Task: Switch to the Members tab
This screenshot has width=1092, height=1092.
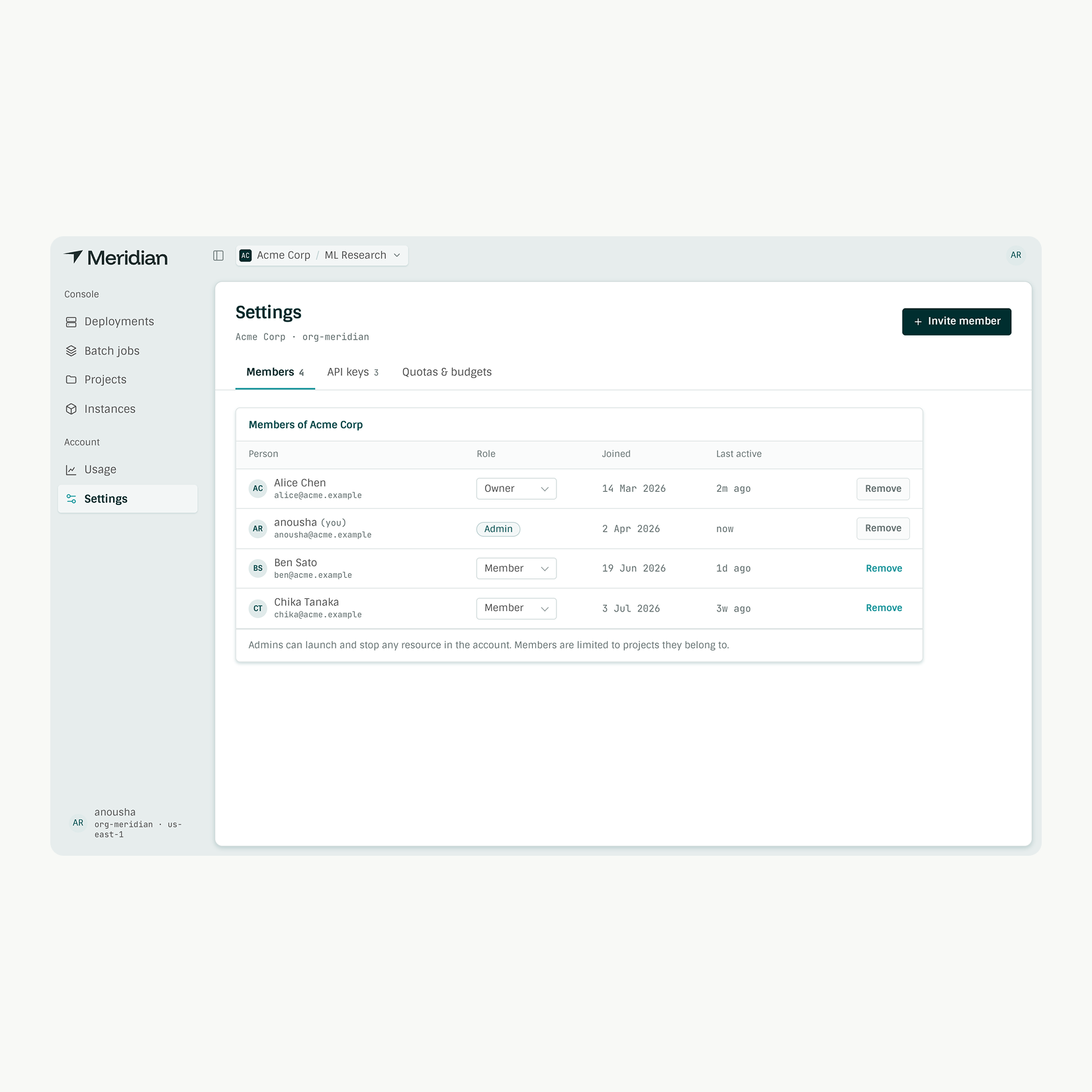Action: pyautogui.click(x=275, y=372)
